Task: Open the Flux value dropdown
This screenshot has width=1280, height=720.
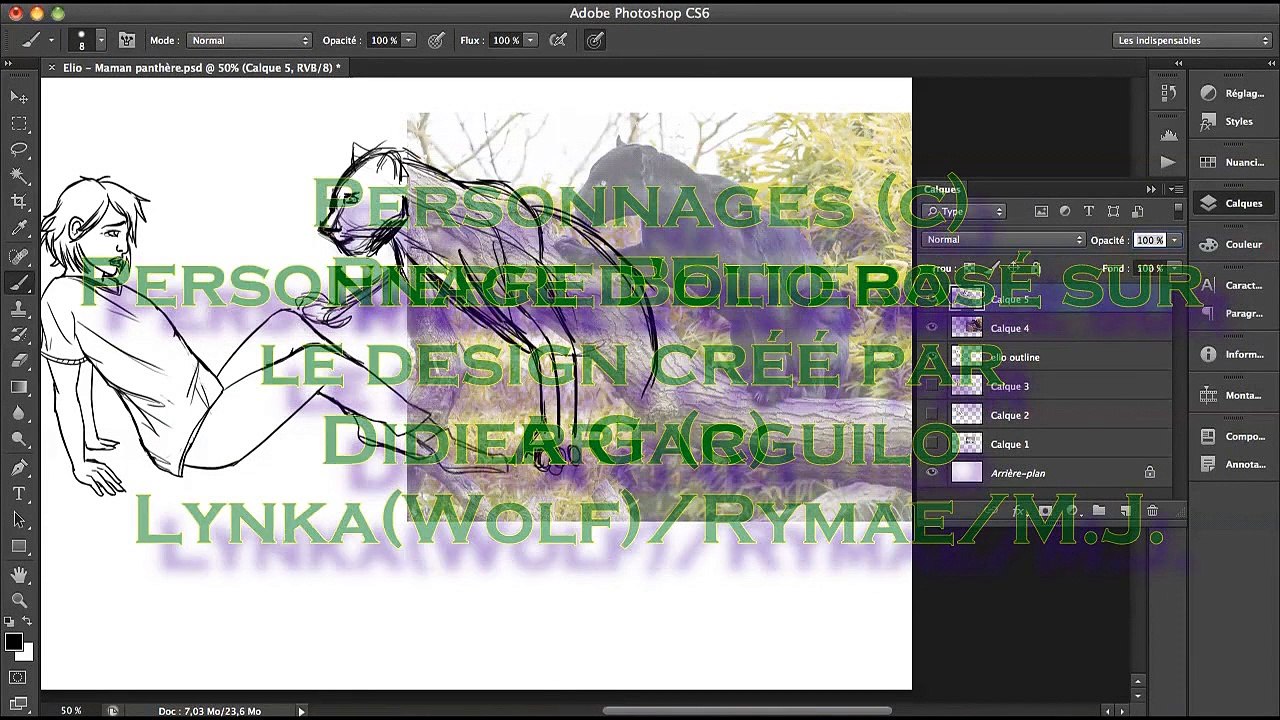Action: point(530,40)
